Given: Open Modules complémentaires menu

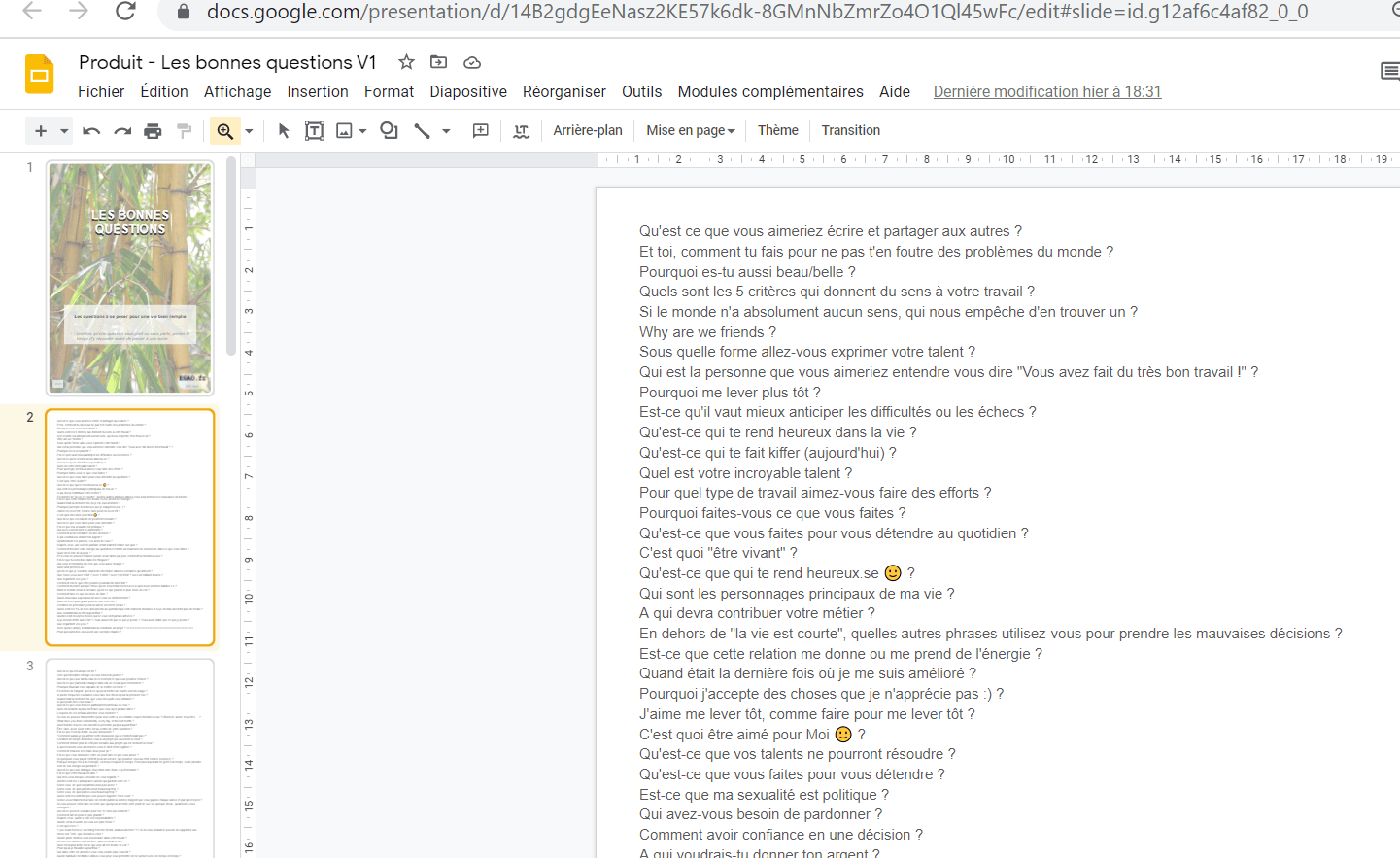Looking at the screenshot, I should pyautogui.click(x=770, y=91).
